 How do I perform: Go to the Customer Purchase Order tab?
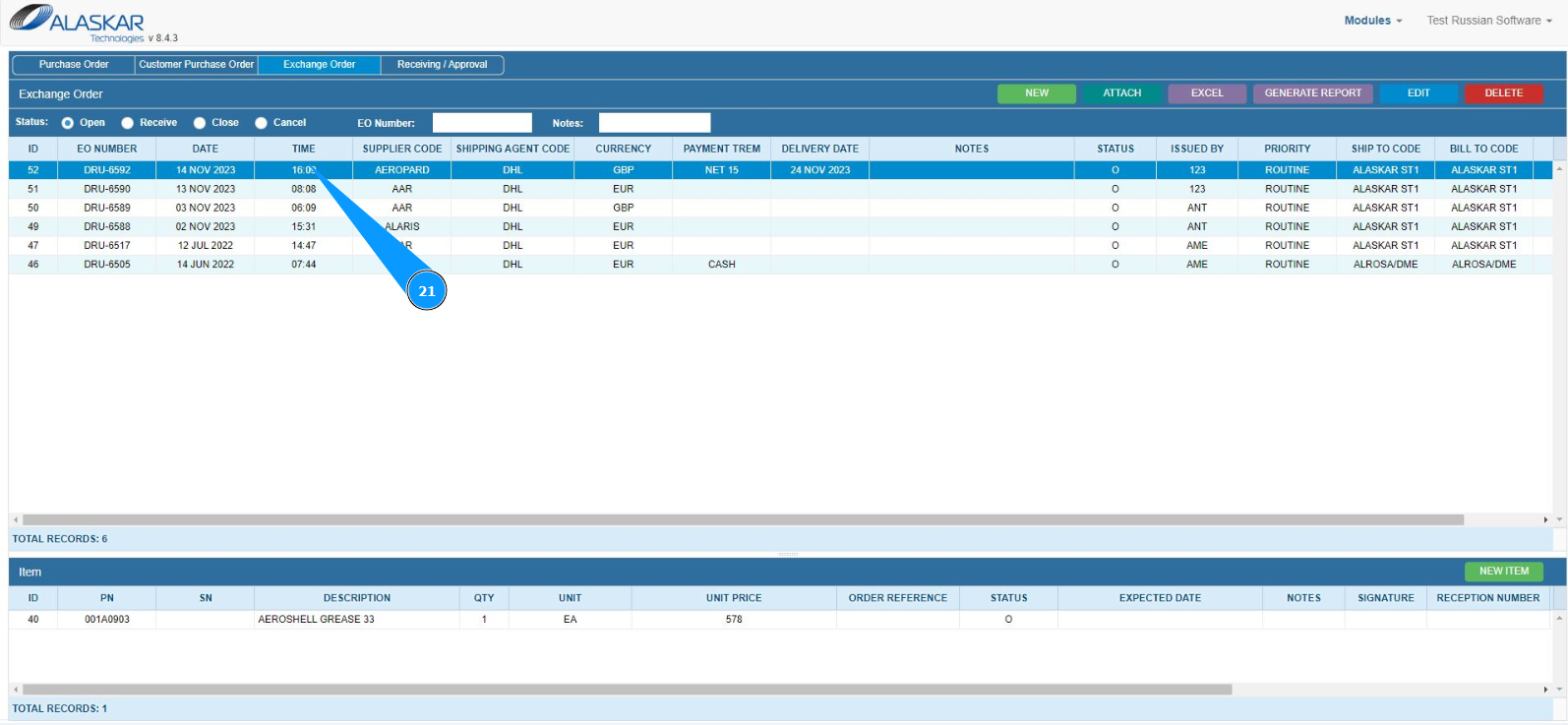click(x=197, y=65)
